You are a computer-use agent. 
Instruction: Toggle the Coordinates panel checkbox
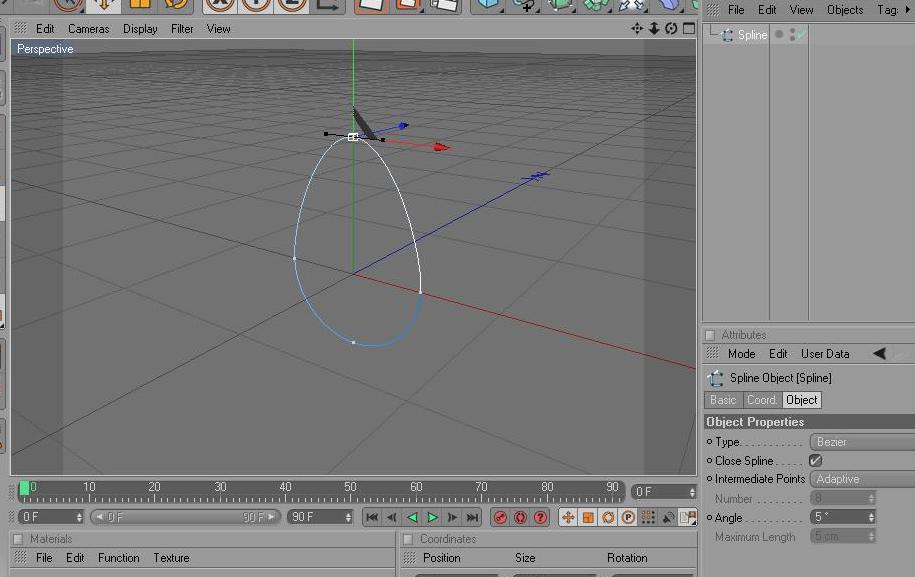tap(408, 539)
